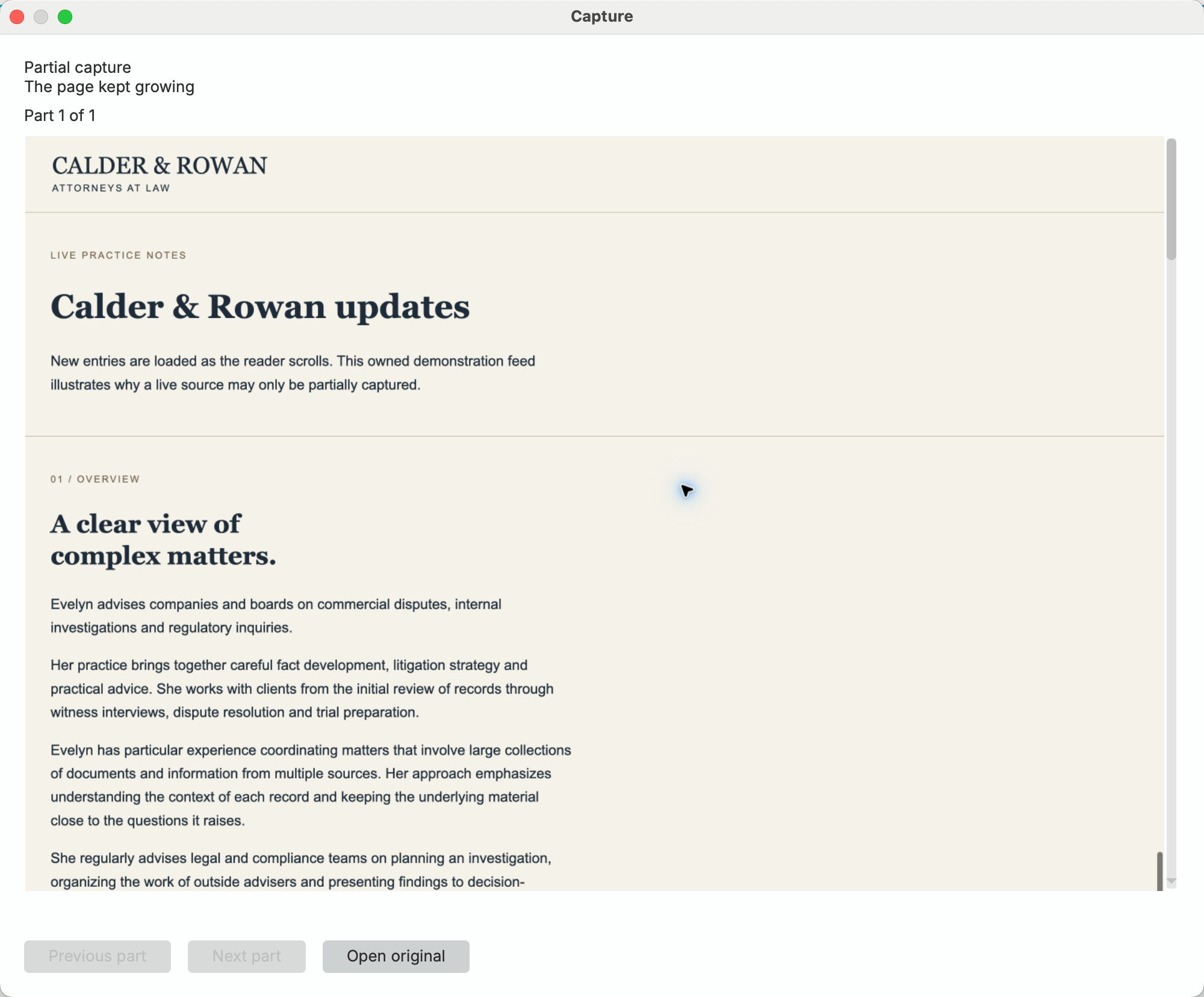Click the 'LIVE PRACTICE NOTES' label
This screenshot has height=997, width=1204.
coord(119,255)
